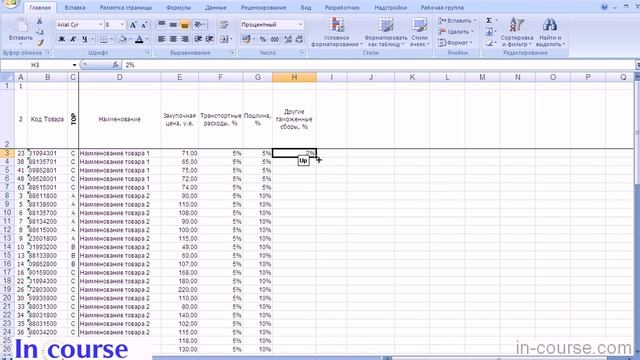Click Удалить cells button
This screenshot has height=360, width=640.
coord(456,31)
